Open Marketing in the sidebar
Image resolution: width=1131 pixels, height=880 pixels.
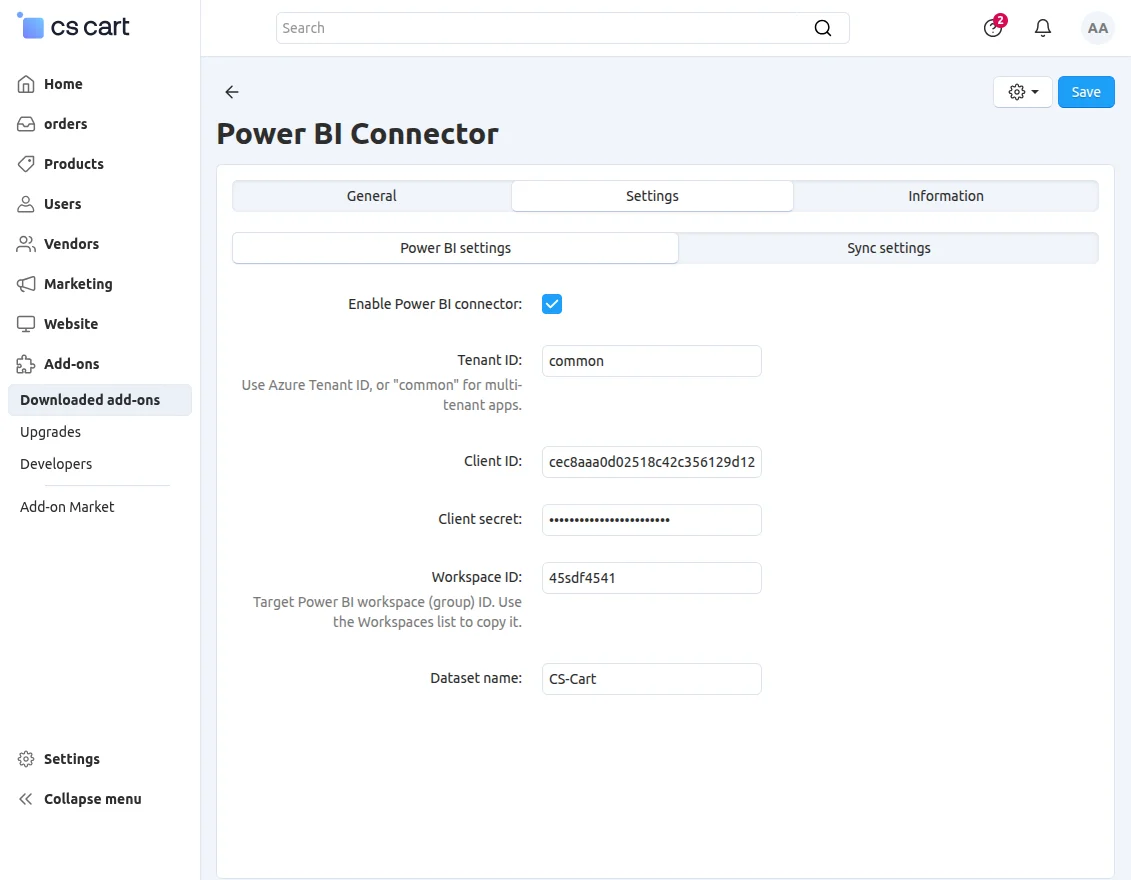78,284
